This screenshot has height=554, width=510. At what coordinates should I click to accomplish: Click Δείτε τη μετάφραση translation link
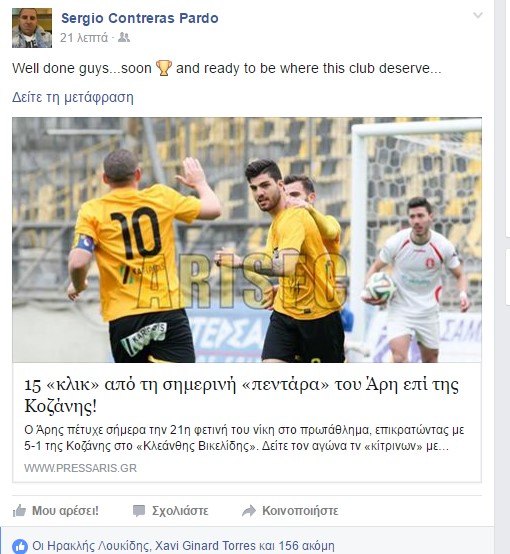coord(73,97)
